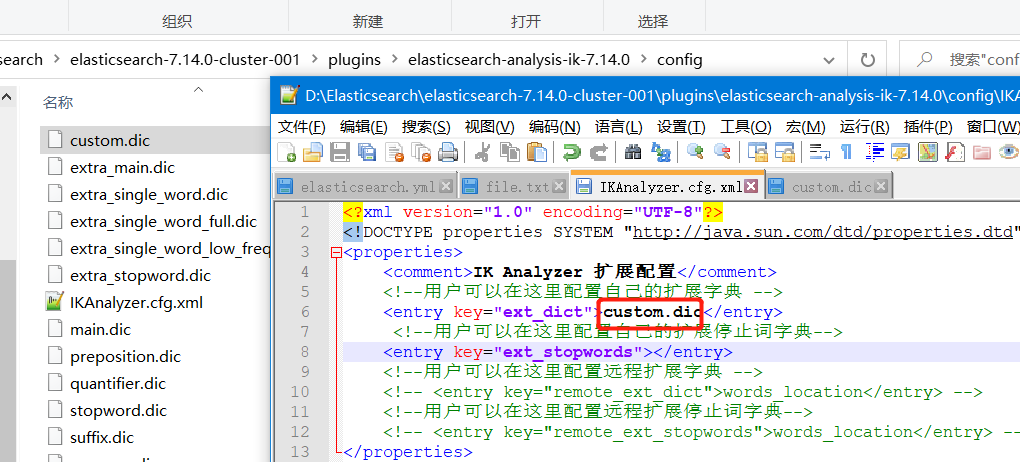Open the 运行(R) menu
The width and height of the screenshot is (1020, 462).
[865, 127]
